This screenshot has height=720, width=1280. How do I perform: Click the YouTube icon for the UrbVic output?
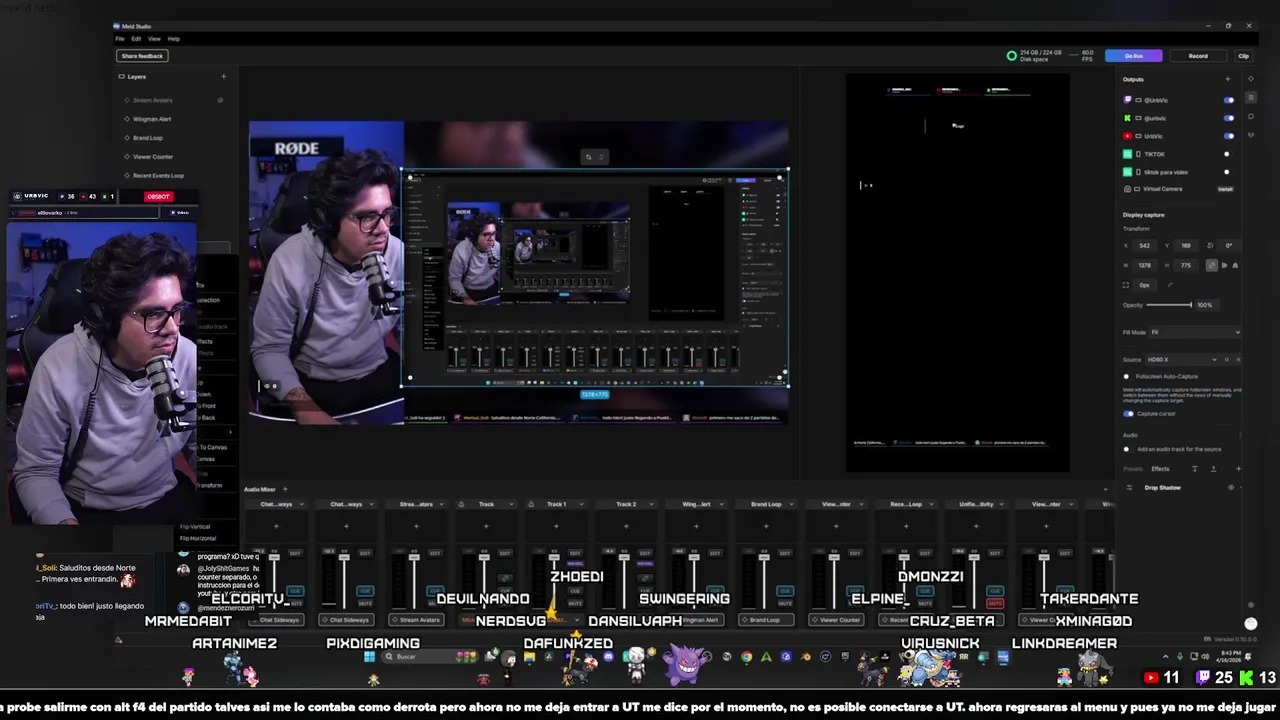click(1128, 136)
